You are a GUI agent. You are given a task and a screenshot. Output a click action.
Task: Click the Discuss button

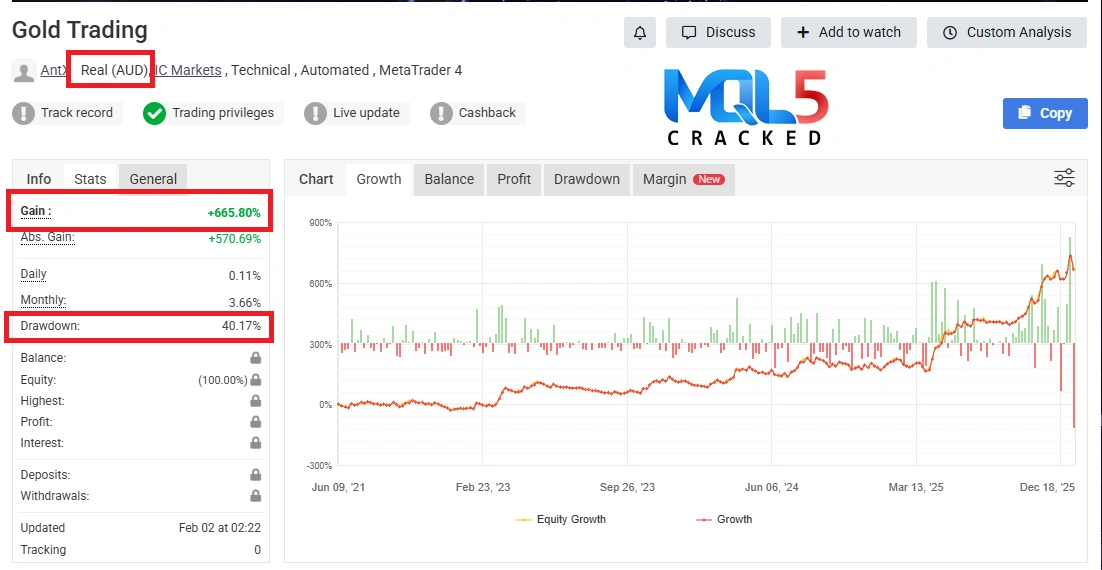[x=718, y=32]
